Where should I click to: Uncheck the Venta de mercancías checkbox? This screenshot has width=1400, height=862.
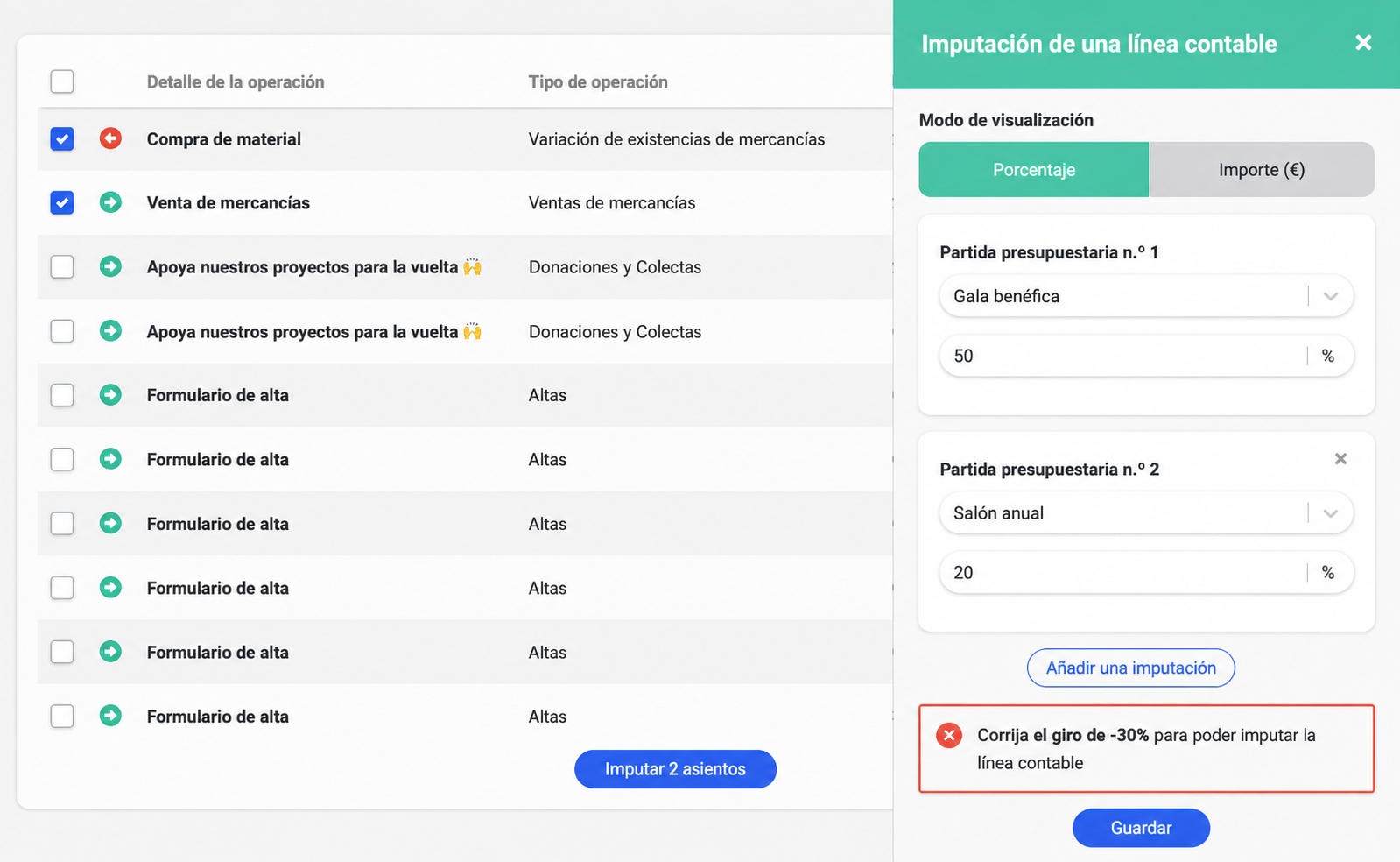[x=62, y=202]
